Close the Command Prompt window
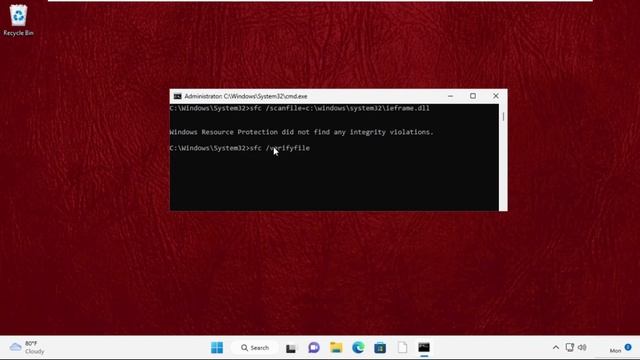 click(496, 96)
